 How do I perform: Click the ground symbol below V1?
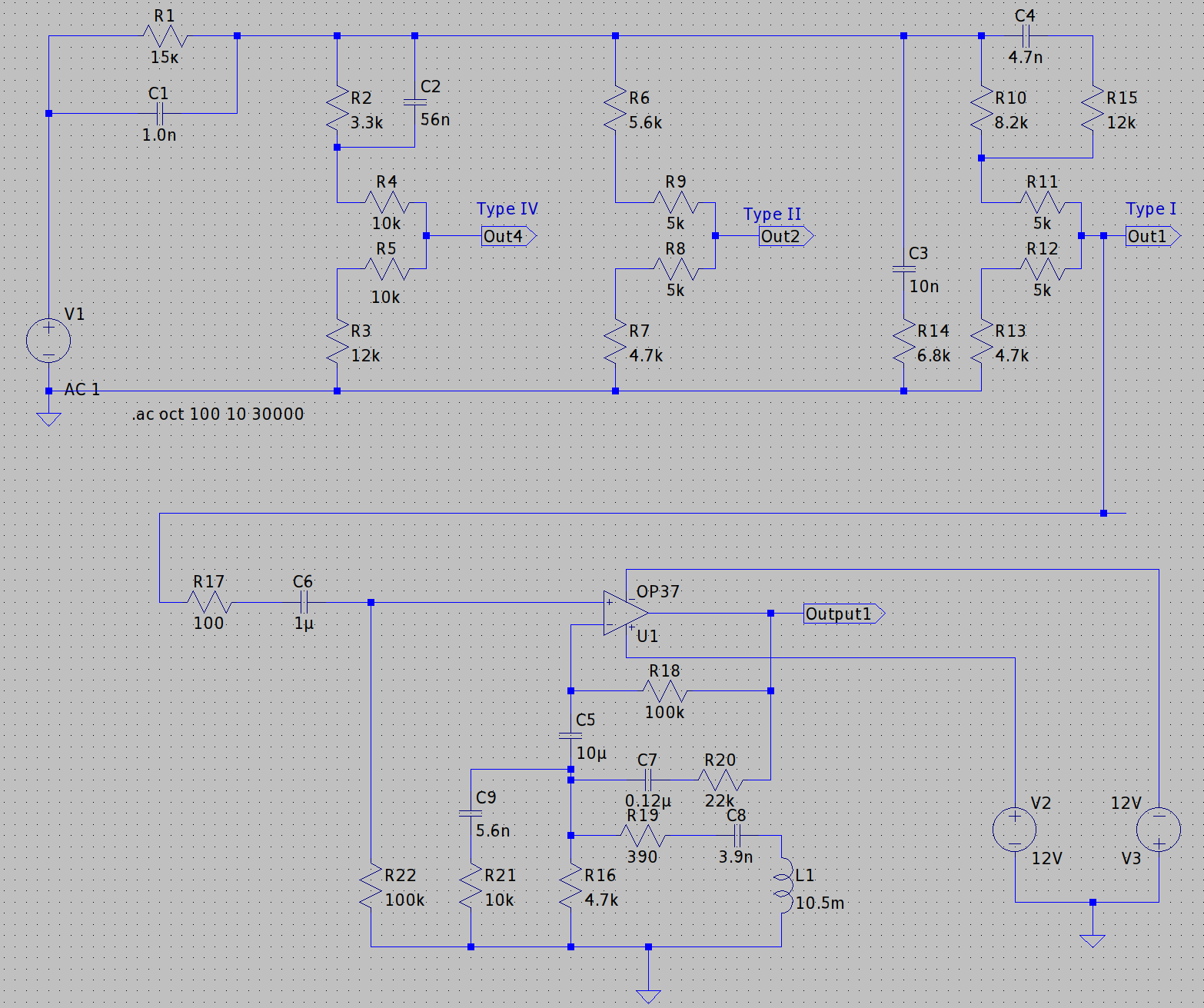pyautogui.click(x=48, y=419)
